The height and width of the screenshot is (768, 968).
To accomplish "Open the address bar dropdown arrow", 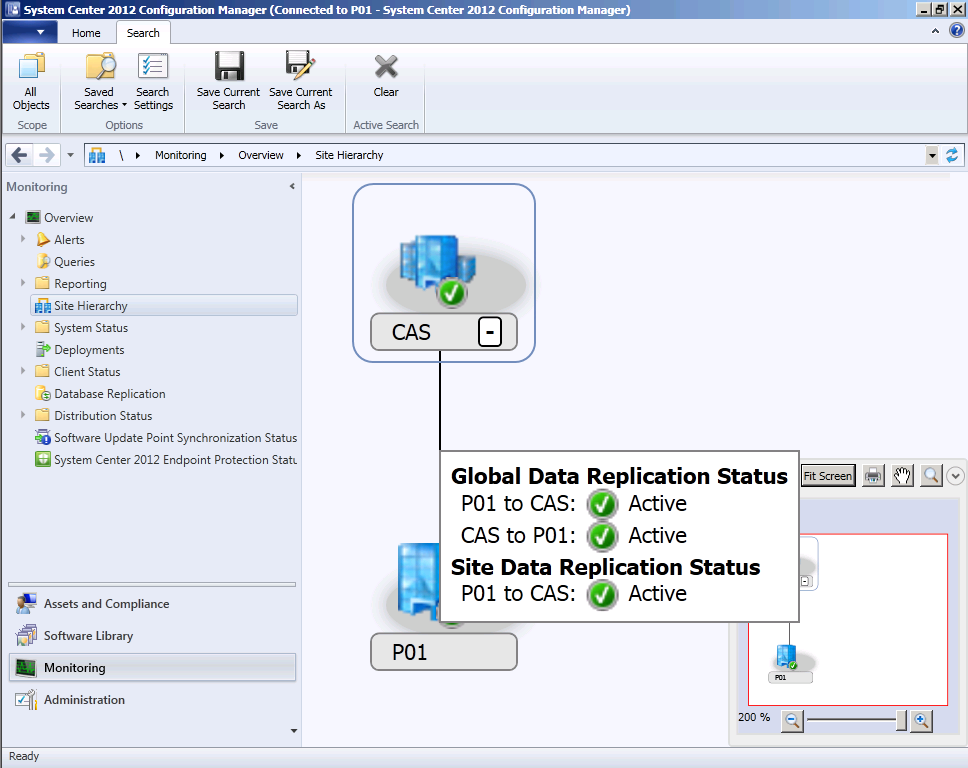I will [x=932, y=155].
